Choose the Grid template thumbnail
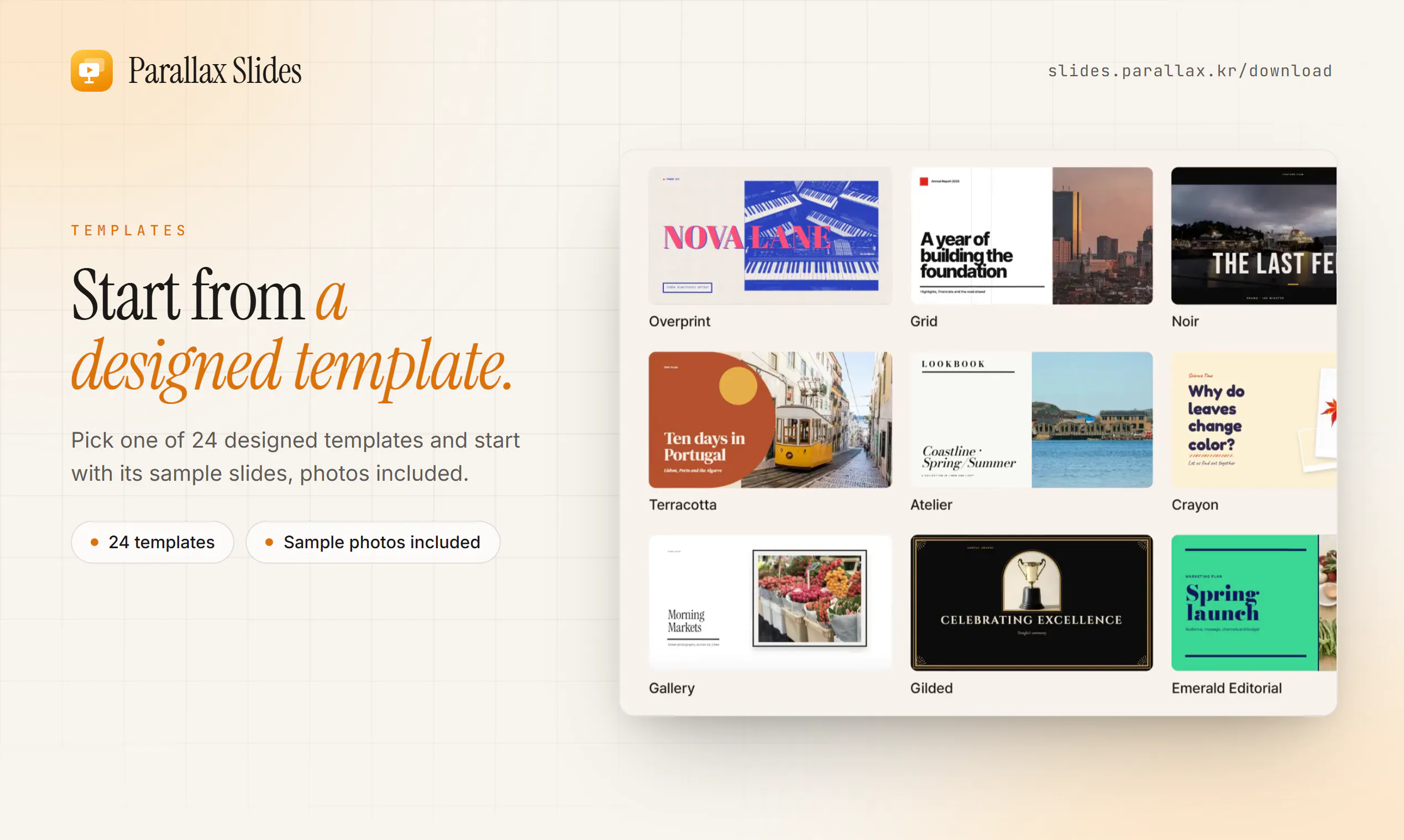This screenshot has height=840, width=1404. (1031, 235)
